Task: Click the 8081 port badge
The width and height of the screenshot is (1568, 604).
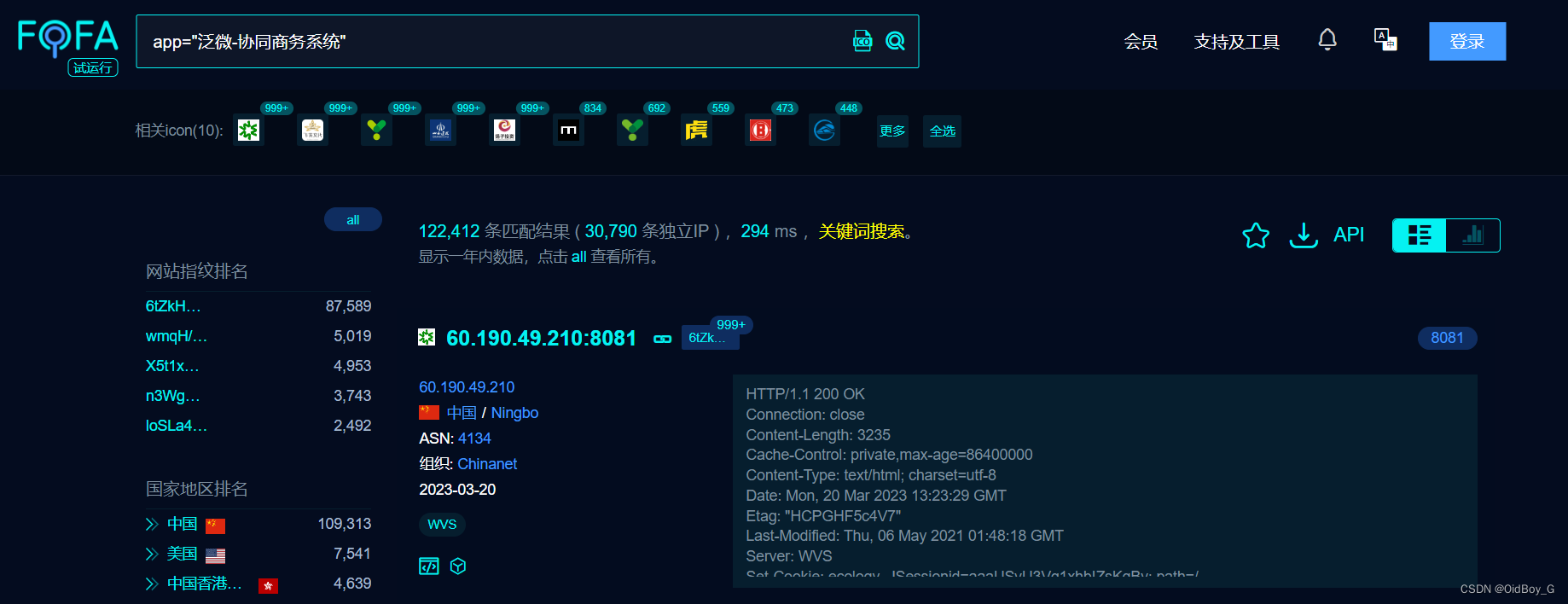Action: [1447, 338]
